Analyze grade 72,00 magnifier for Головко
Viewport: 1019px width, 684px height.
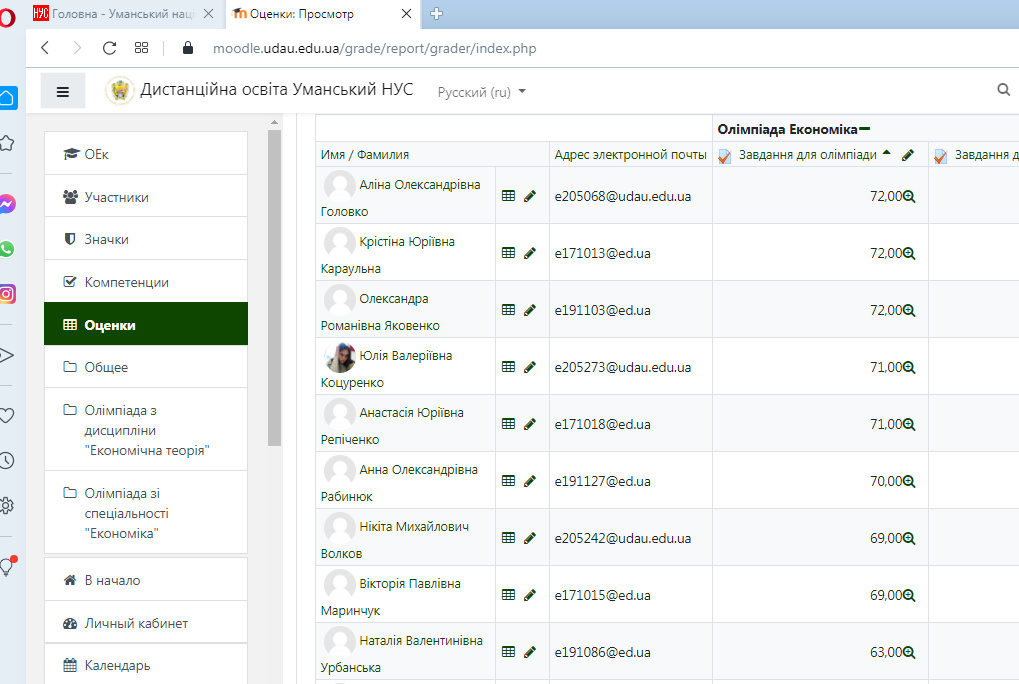pos(909,196)
